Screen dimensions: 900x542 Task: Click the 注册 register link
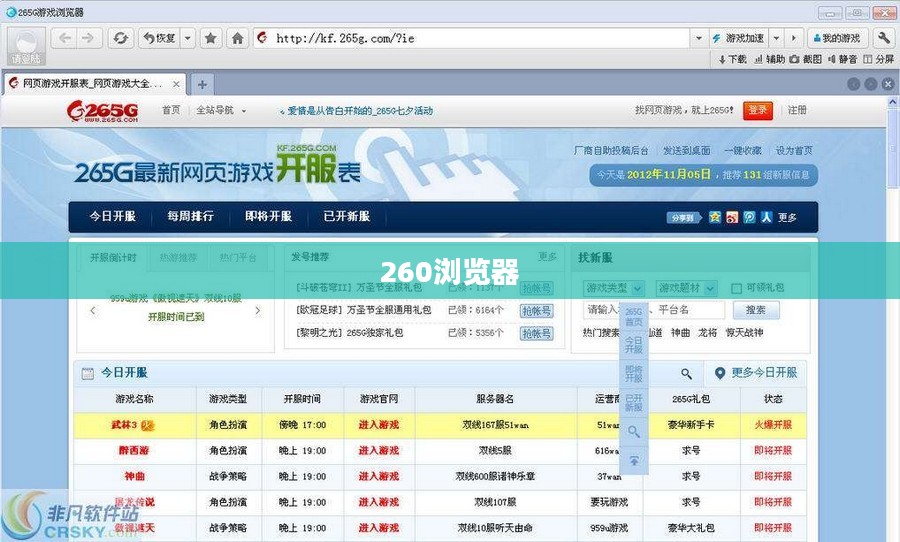[797, 110]
